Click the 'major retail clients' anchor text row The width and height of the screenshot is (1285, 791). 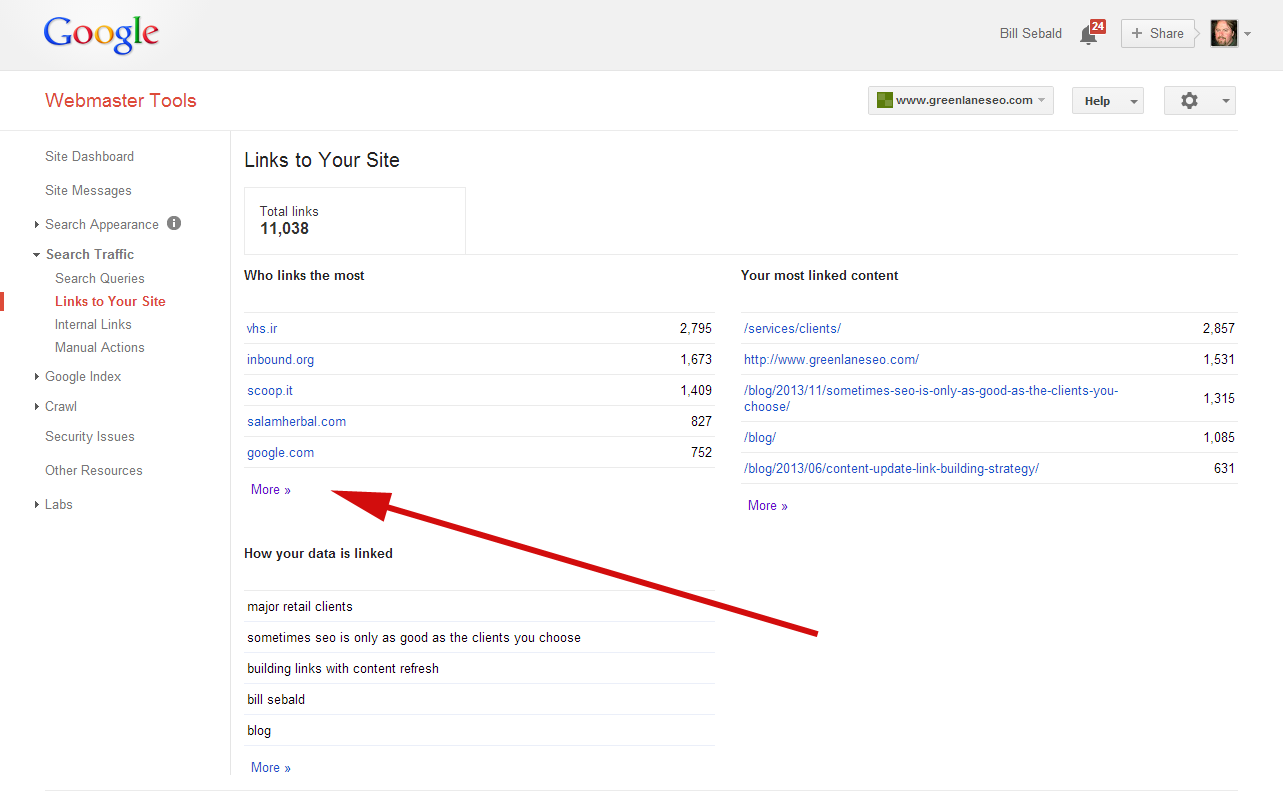coord(480,606)
